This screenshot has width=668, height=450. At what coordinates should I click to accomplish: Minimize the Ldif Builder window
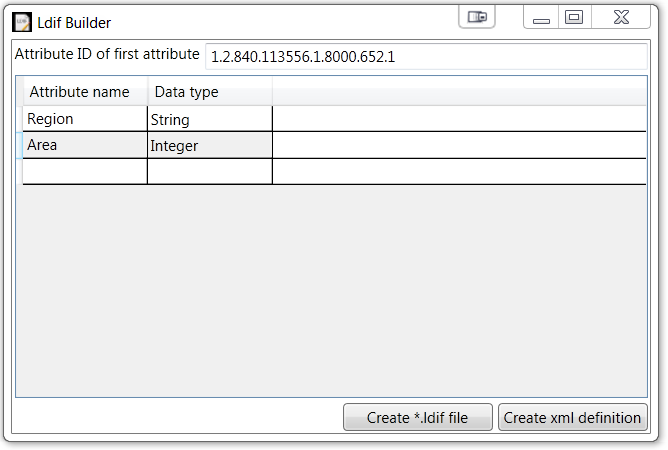coord(541,17)
